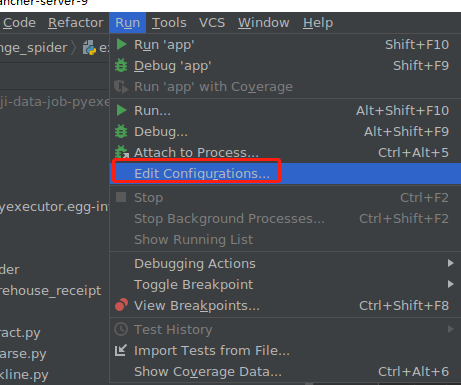Image resolution: width=461 pixels, height=385 pixels.
Task: Click the play icon beside Run...
Action: pos(121,110)
